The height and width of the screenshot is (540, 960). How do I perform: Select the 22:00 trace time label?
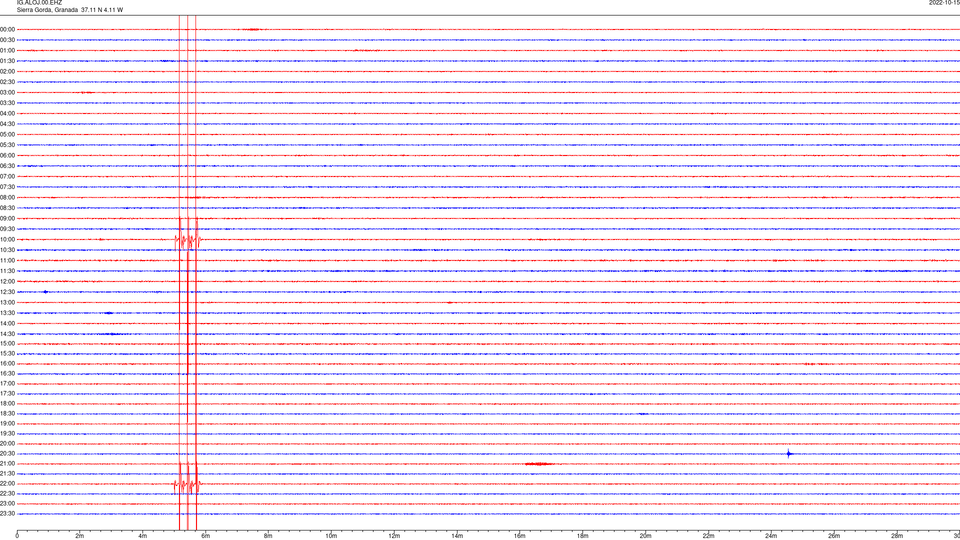pos(7,484)
